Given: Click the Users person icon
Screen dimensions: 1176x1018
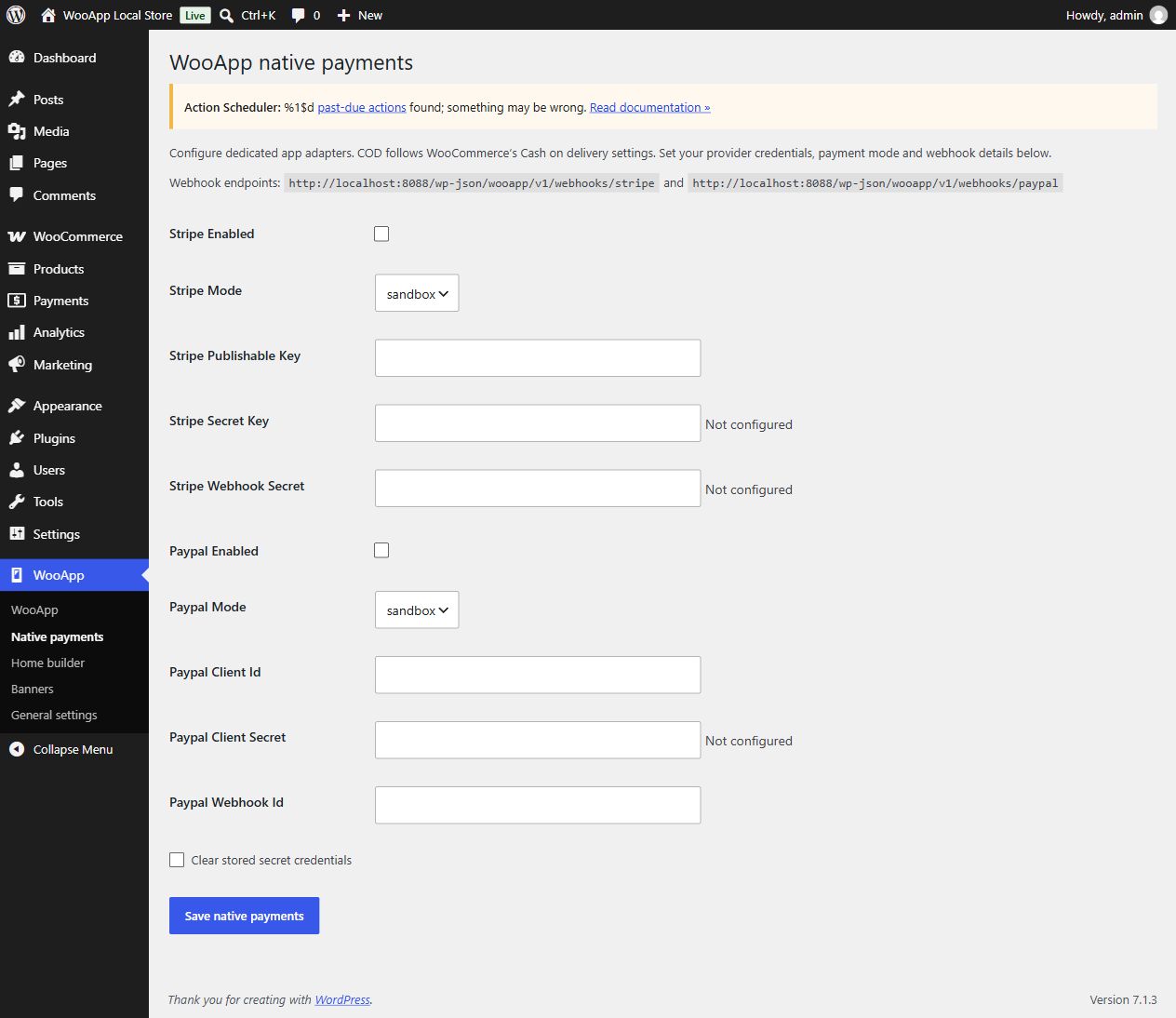Looking at the screenshot, I should pos(17,470).
